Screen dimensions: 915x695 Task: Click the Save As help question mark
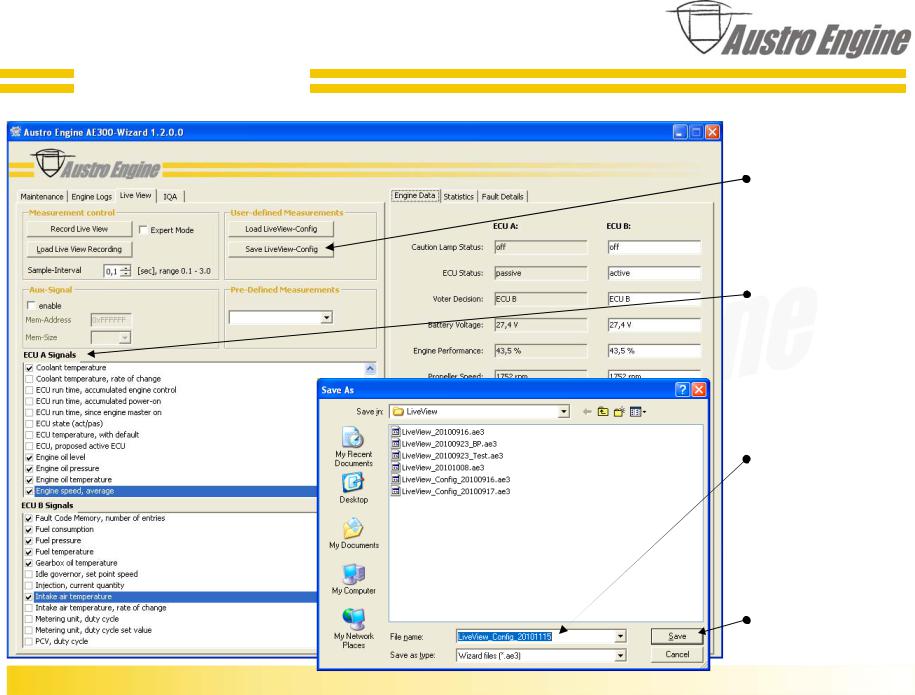tap(682, 390)
